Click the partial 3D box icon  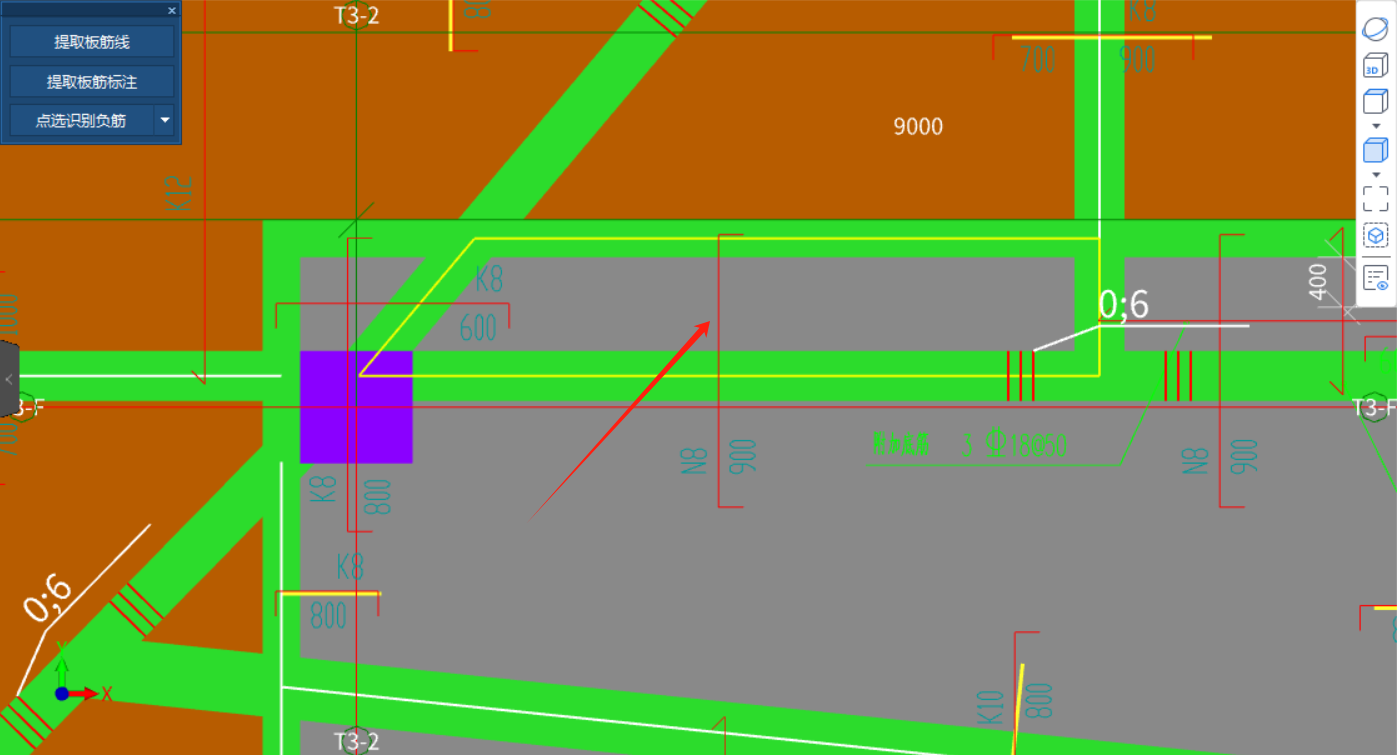click(x=1376, y=236)
